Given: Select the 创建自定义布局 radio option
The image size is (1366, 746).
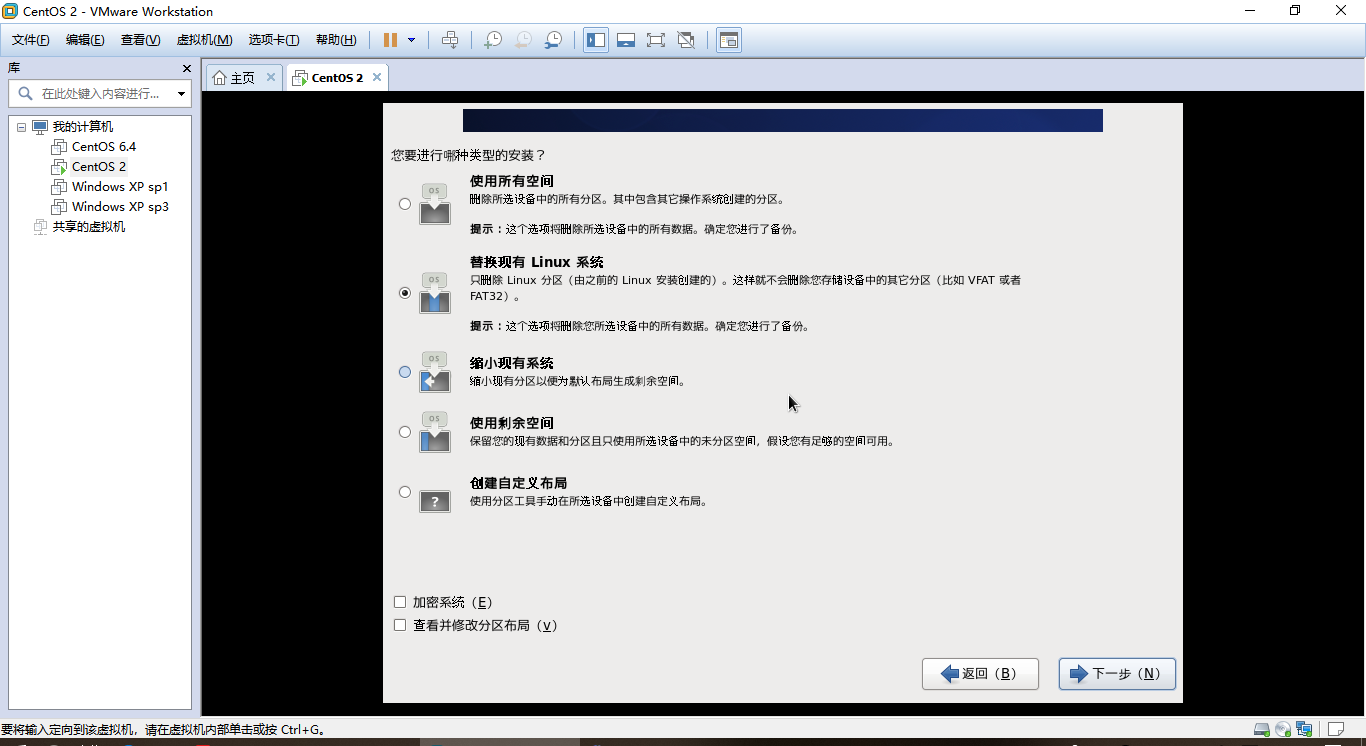Looking at the screenshot, I should [x=404, y=491].
